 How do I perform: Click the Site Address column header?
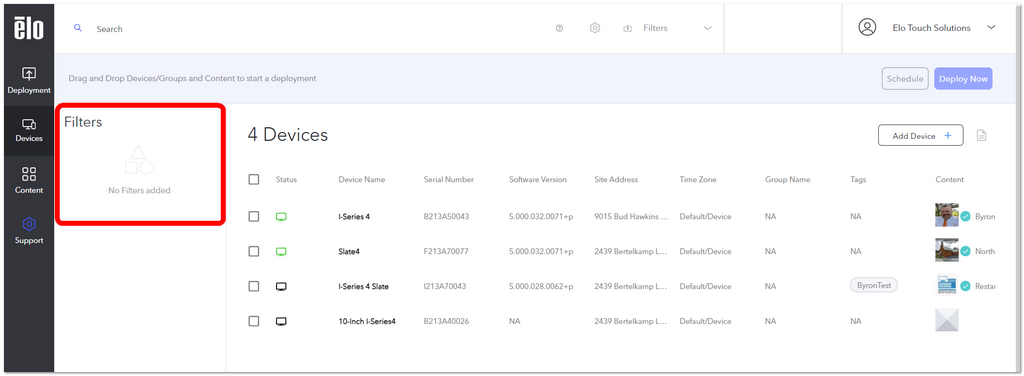[x=616, y=180]
